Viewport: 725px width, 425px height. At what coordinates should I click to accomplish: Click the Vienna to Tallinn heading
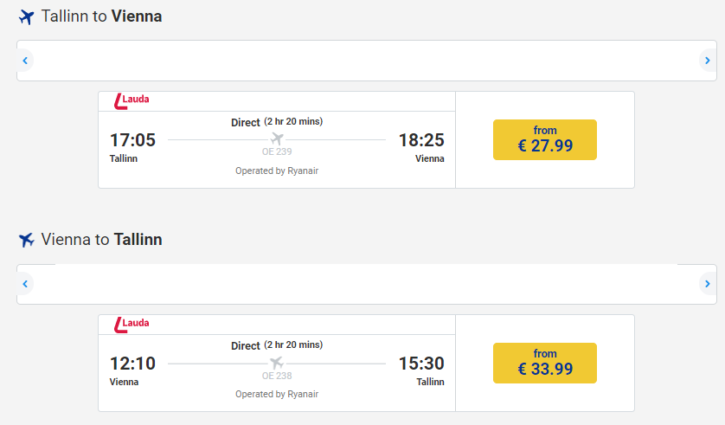102,240
